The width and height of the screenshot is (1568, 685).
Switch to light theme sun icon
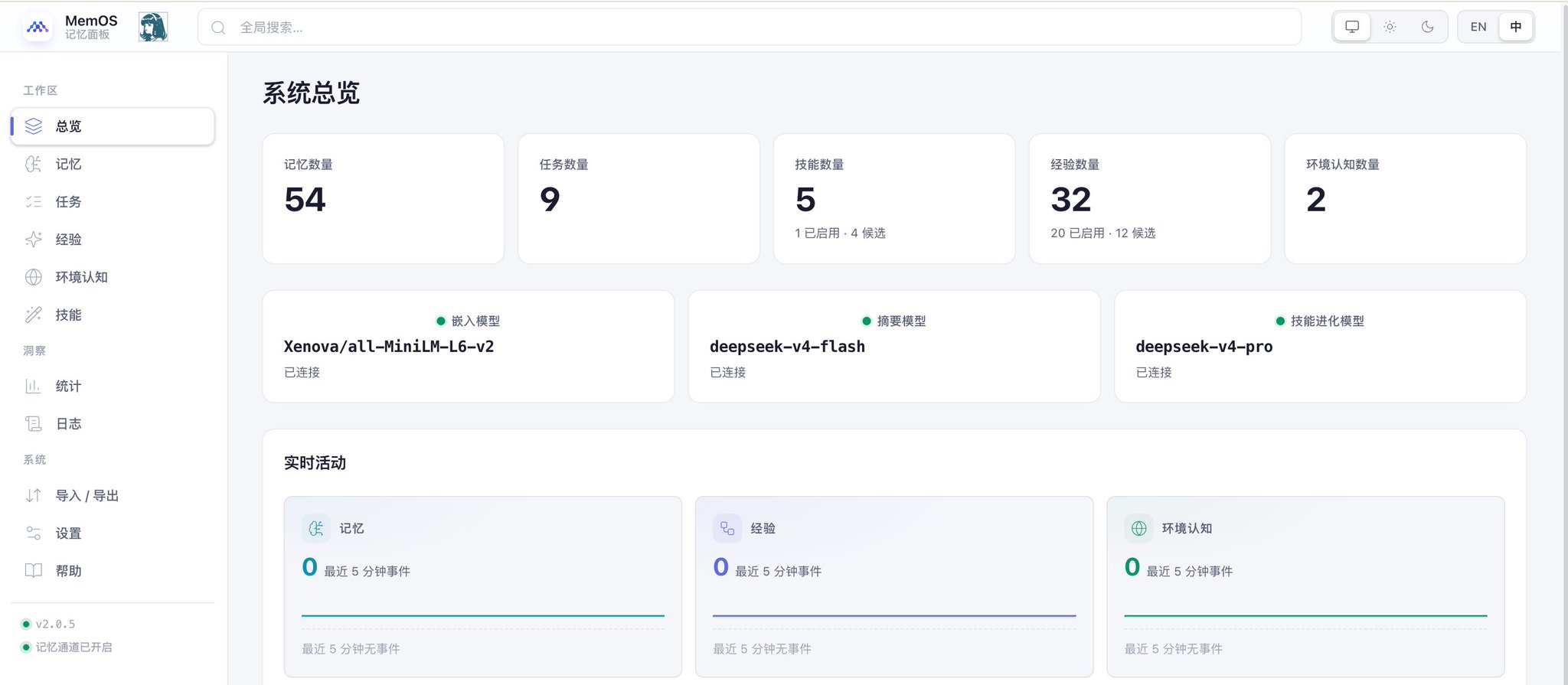tap(1390, 27)
